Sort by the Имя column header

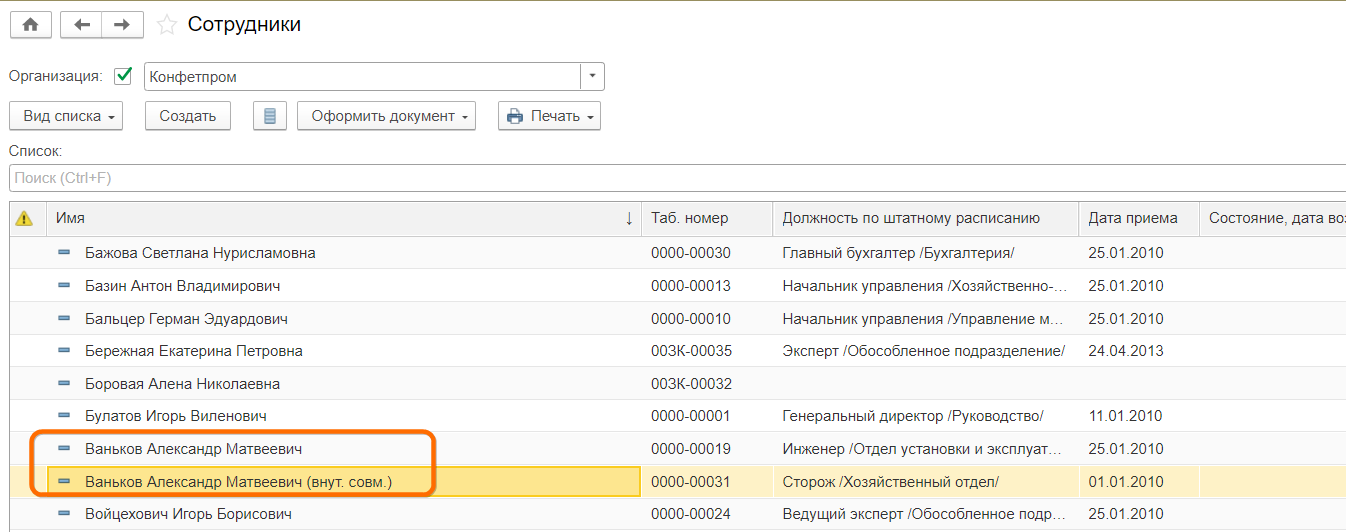click(x=340, y=218)
